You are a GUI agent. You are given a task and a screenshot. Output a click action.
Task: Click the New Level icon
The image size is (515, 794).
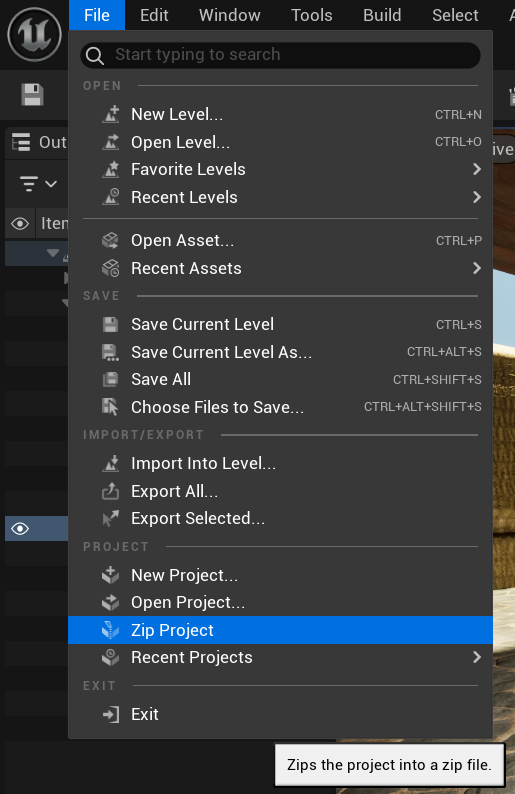click(110, 114)
